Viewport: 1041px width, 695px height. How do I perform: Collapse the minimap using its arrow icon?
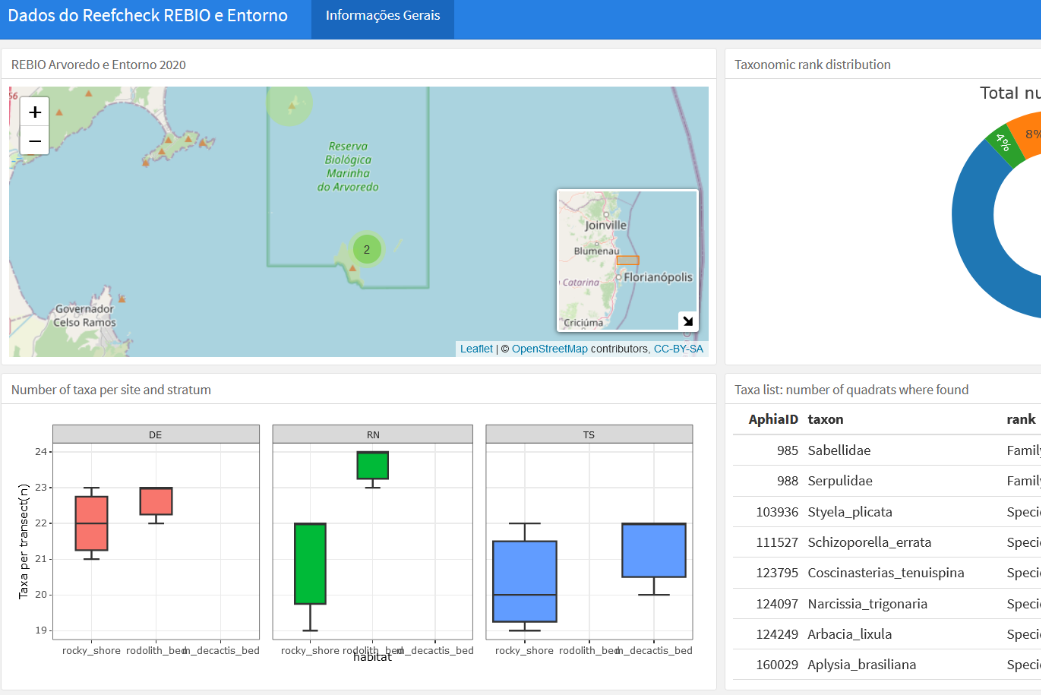click(x=688, y=321)
